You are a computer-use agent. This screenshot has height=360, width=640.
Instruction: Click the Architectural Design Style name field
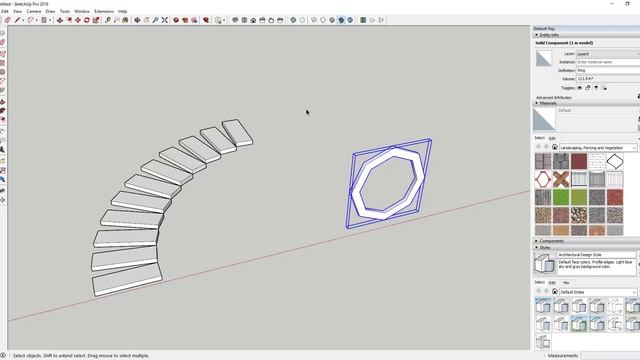click(597, 255)
